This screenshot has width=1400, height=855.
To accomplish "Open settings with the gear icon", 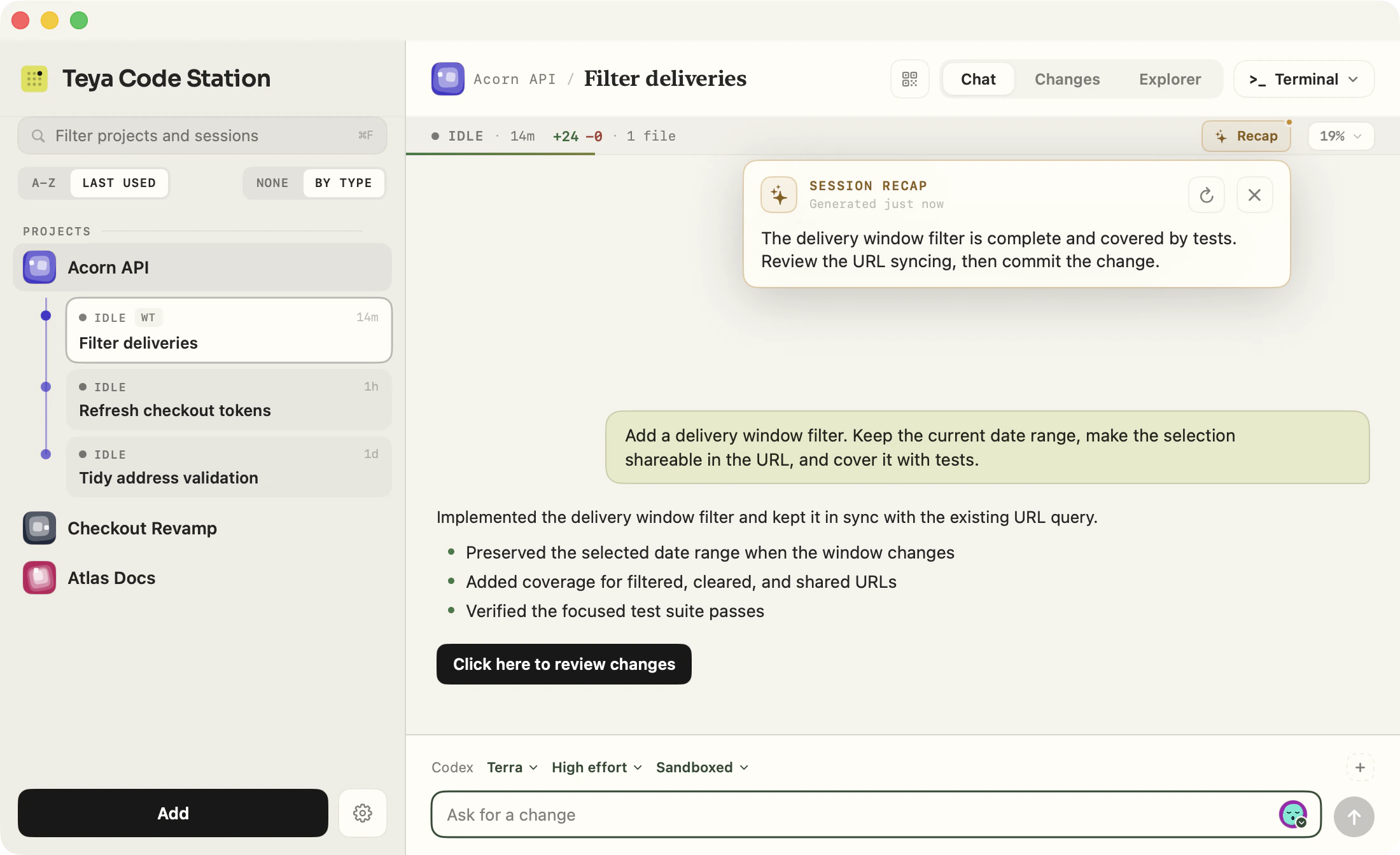I will pos(363,813).
